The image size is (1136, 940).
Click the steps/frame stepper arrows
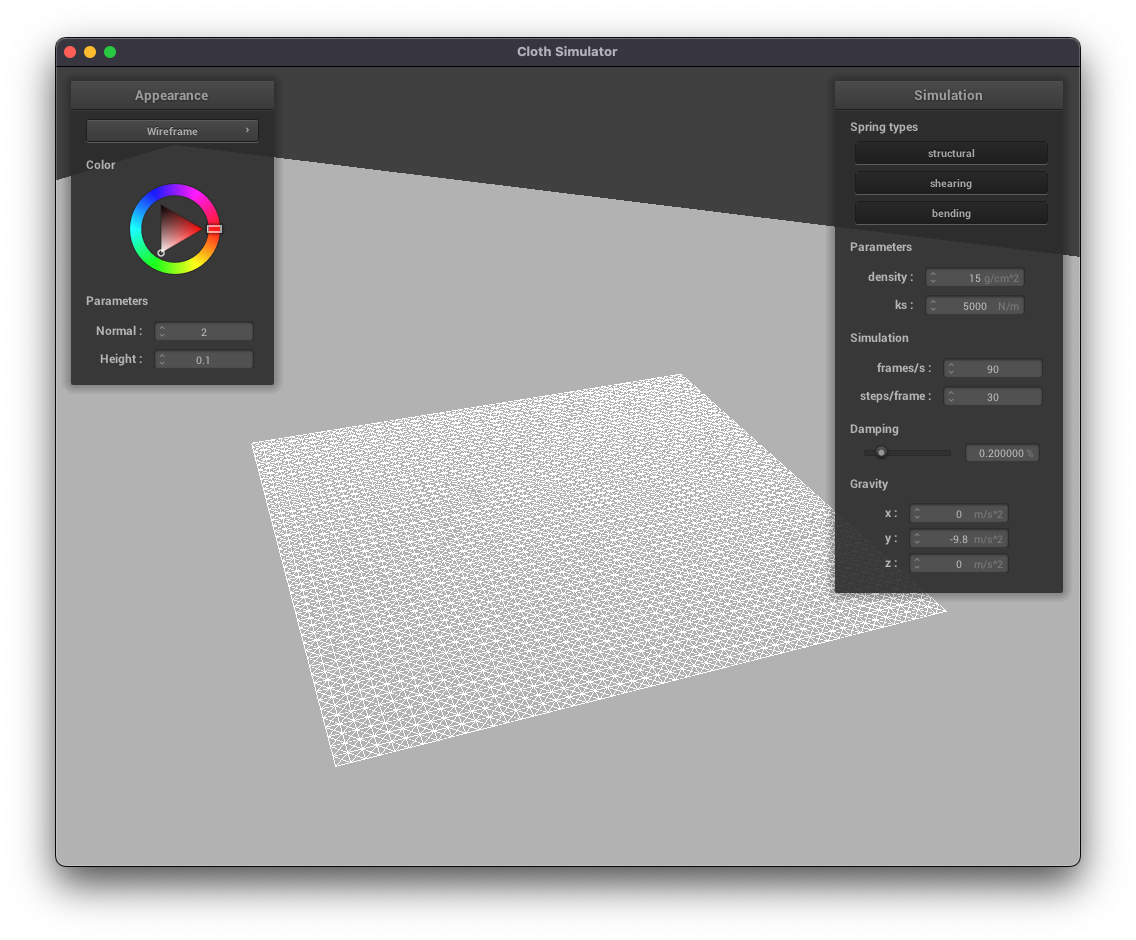951,397
